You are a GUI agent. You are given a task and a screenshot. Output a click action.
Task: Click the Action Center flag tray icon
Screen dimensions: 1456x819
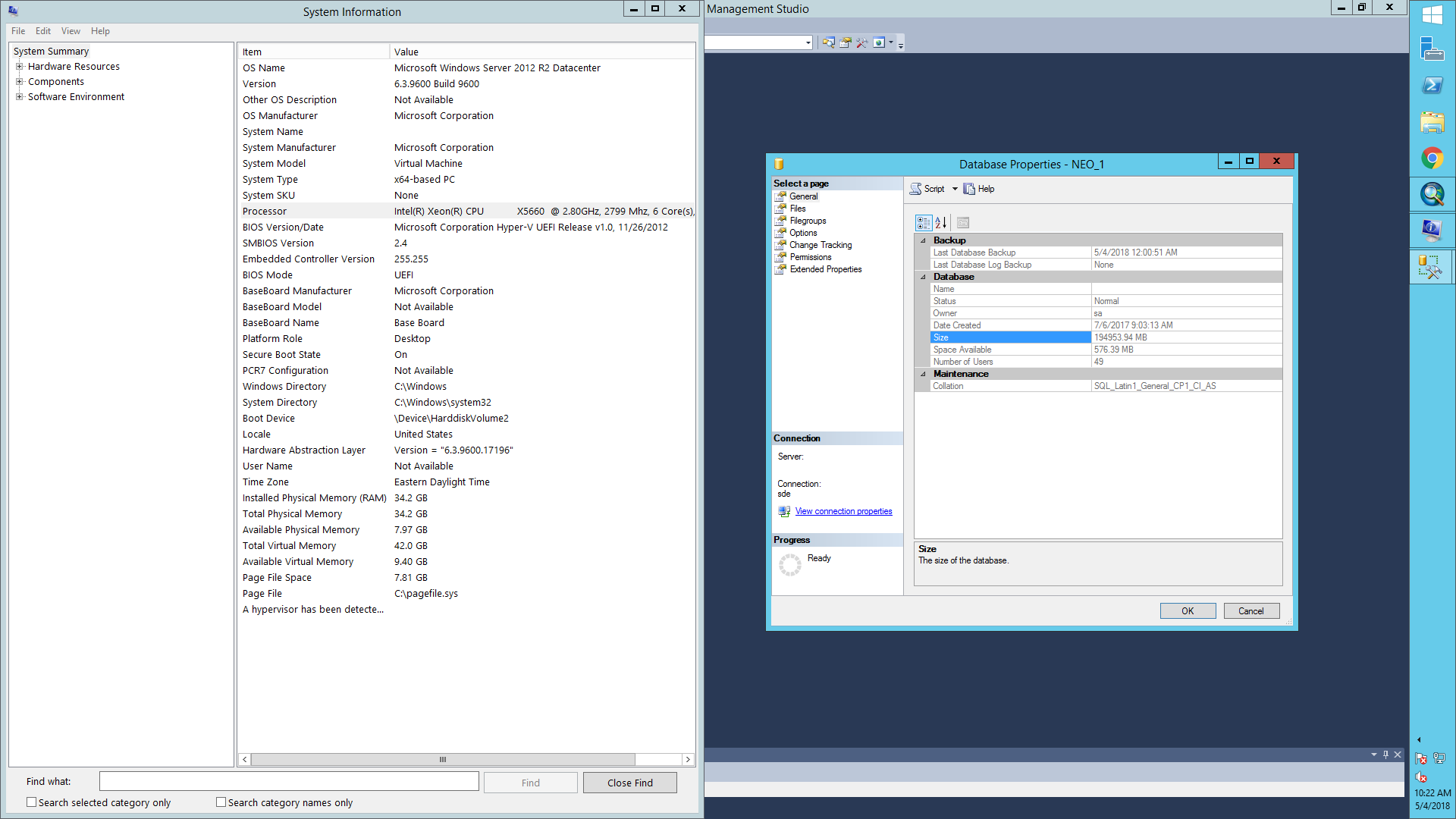(x=1422, y=758)
